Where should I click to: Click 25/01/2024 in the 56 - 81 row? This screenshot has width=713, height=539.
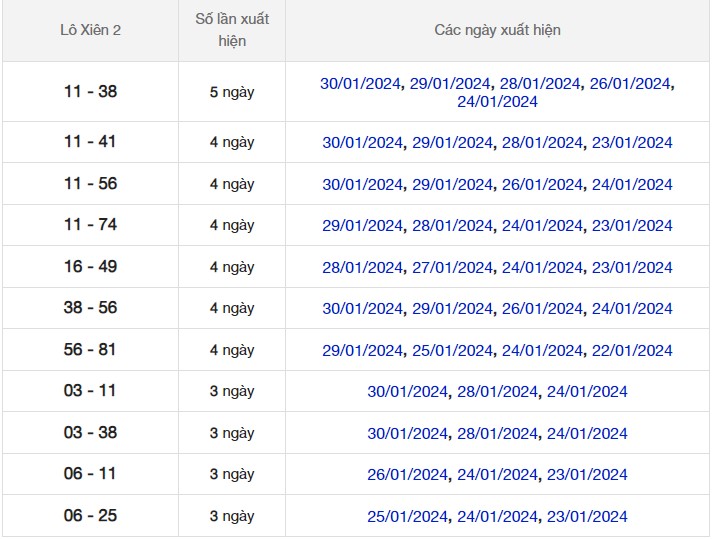[452, 351]
